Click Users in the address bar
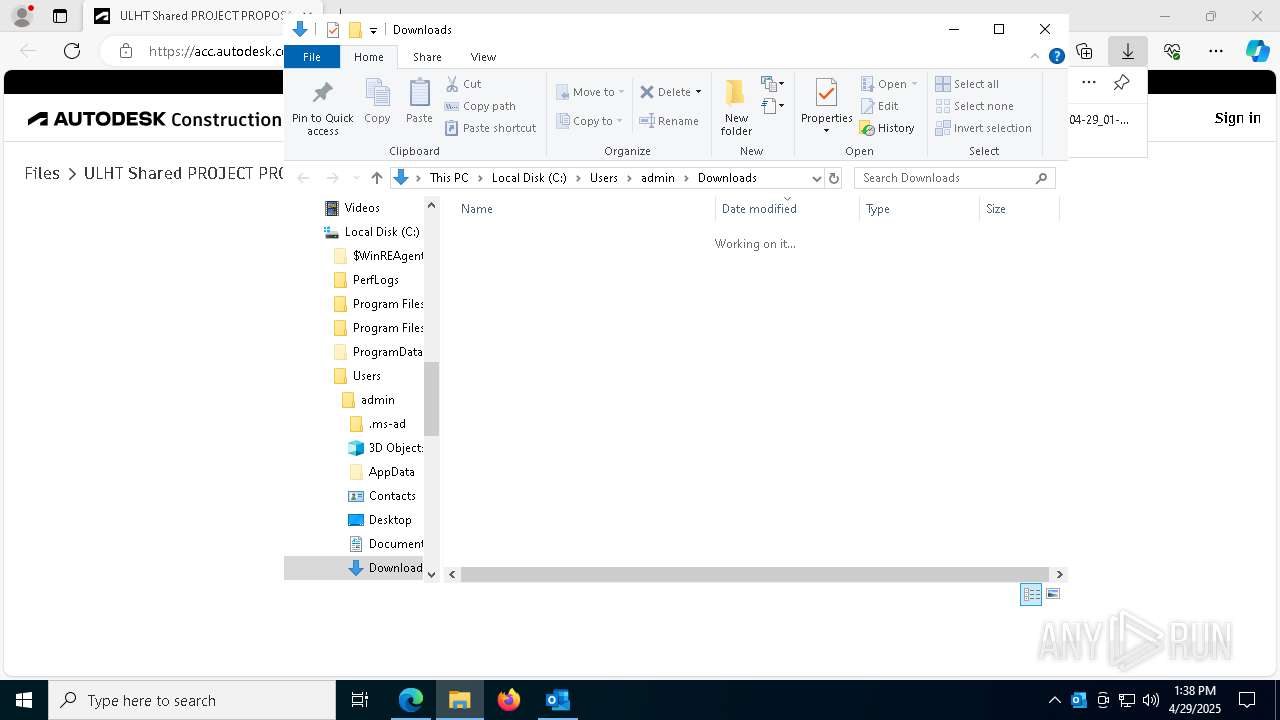This screenshot has width=1280, height=720. coord(604,178)
